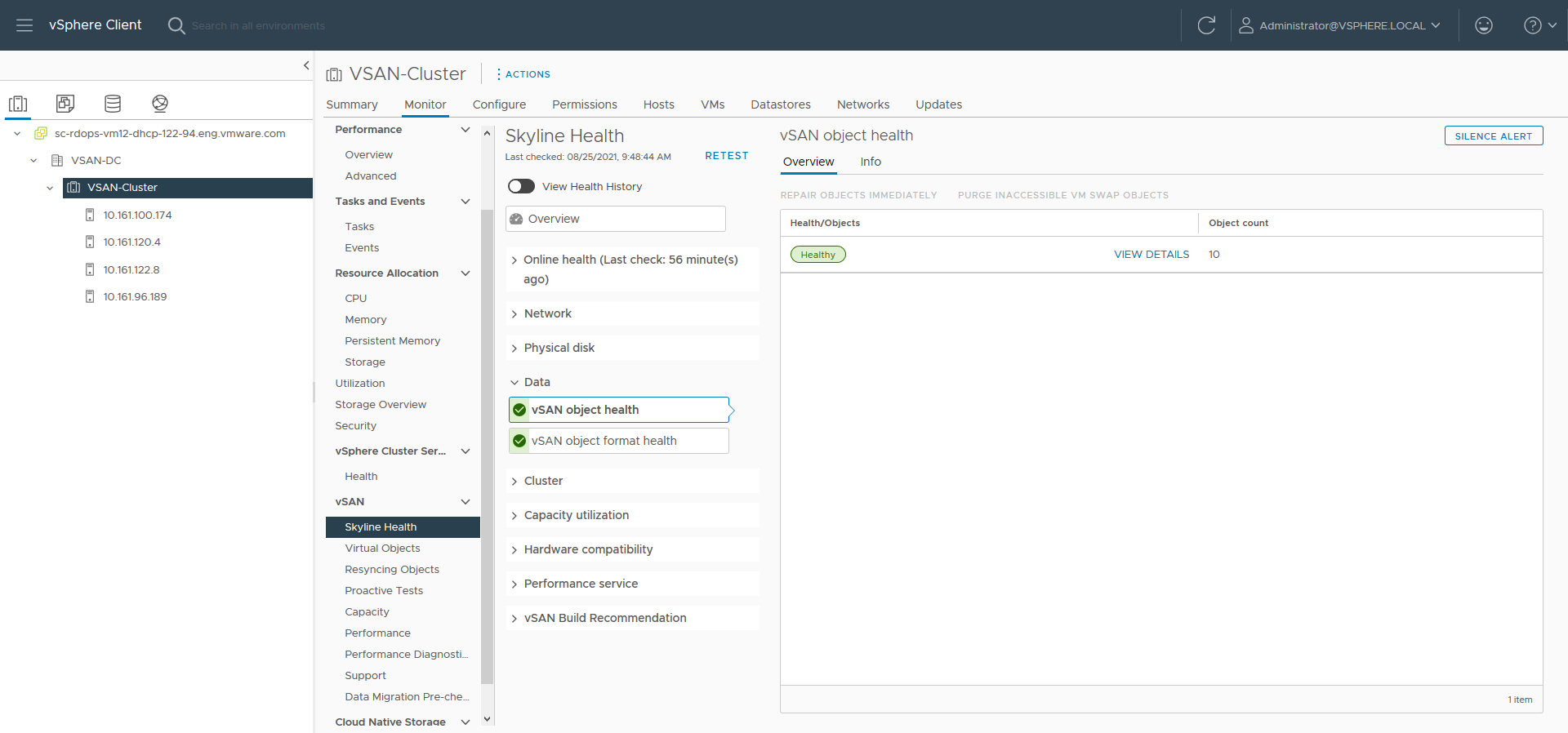Click green check icon for vSAN object format health
Viewport: 1568px width, 733px height.
point(519,441)
